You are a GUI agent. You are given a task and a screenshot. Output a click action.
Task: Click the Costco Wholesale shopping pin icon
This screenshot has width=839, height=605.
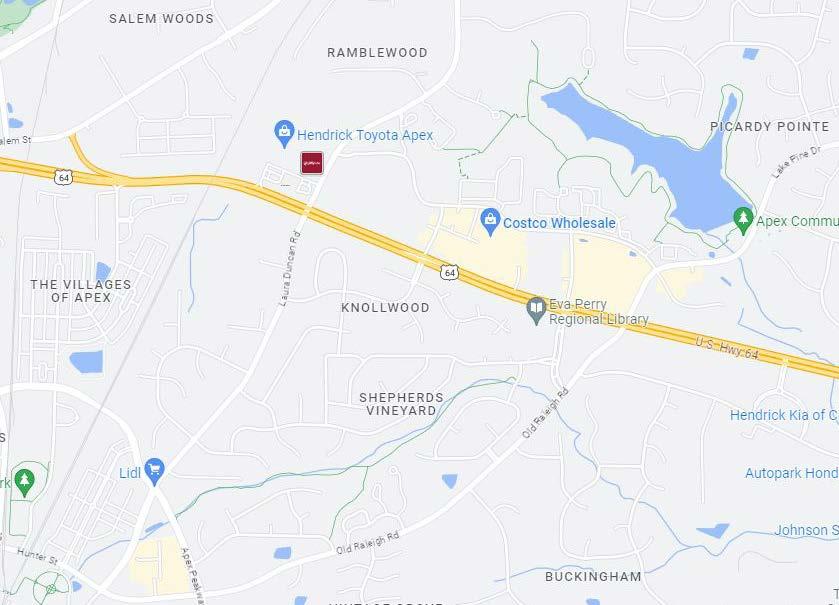[x=490, y=222]
